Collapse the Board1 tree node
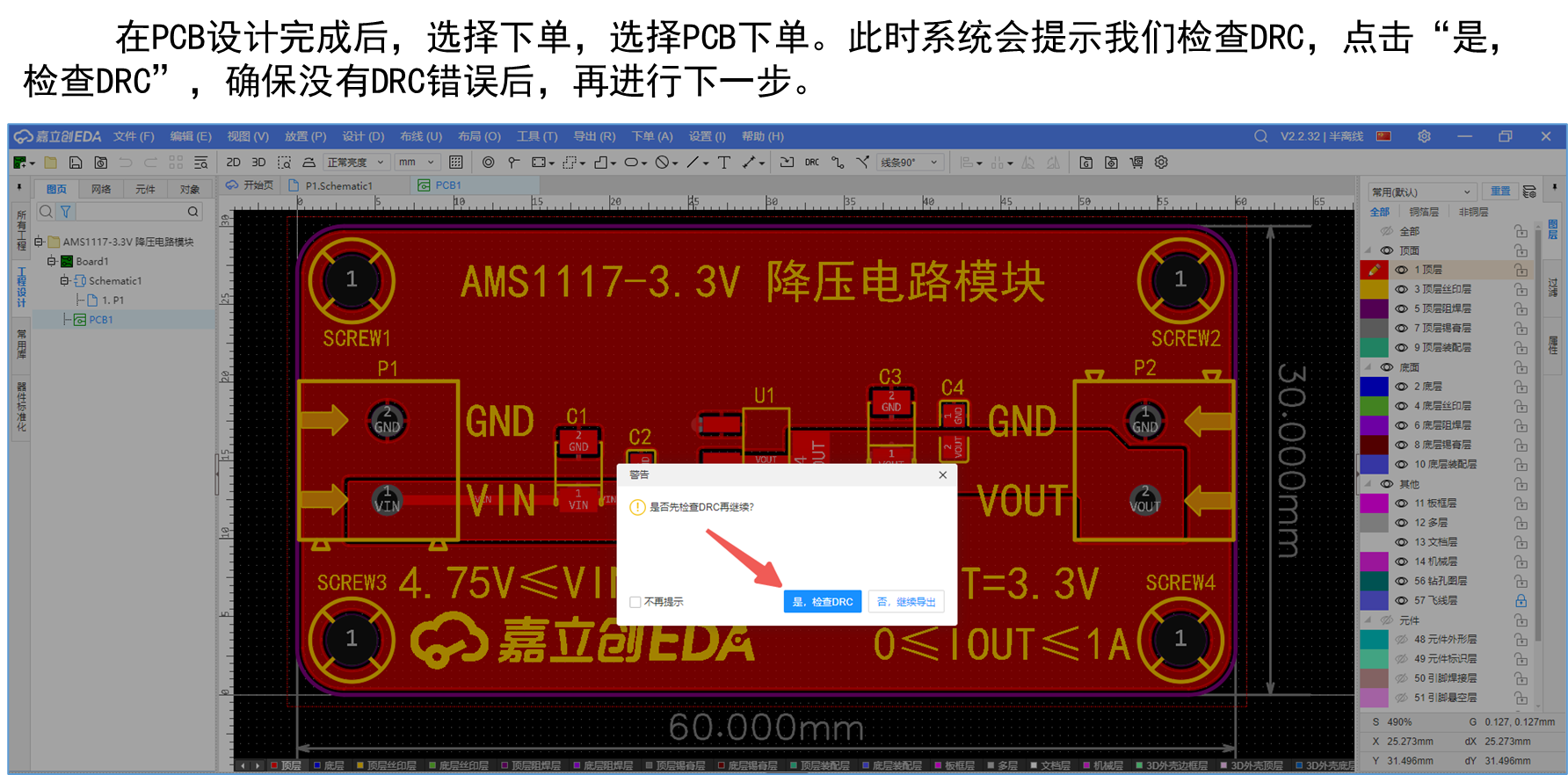 click(x=51, y=261)
